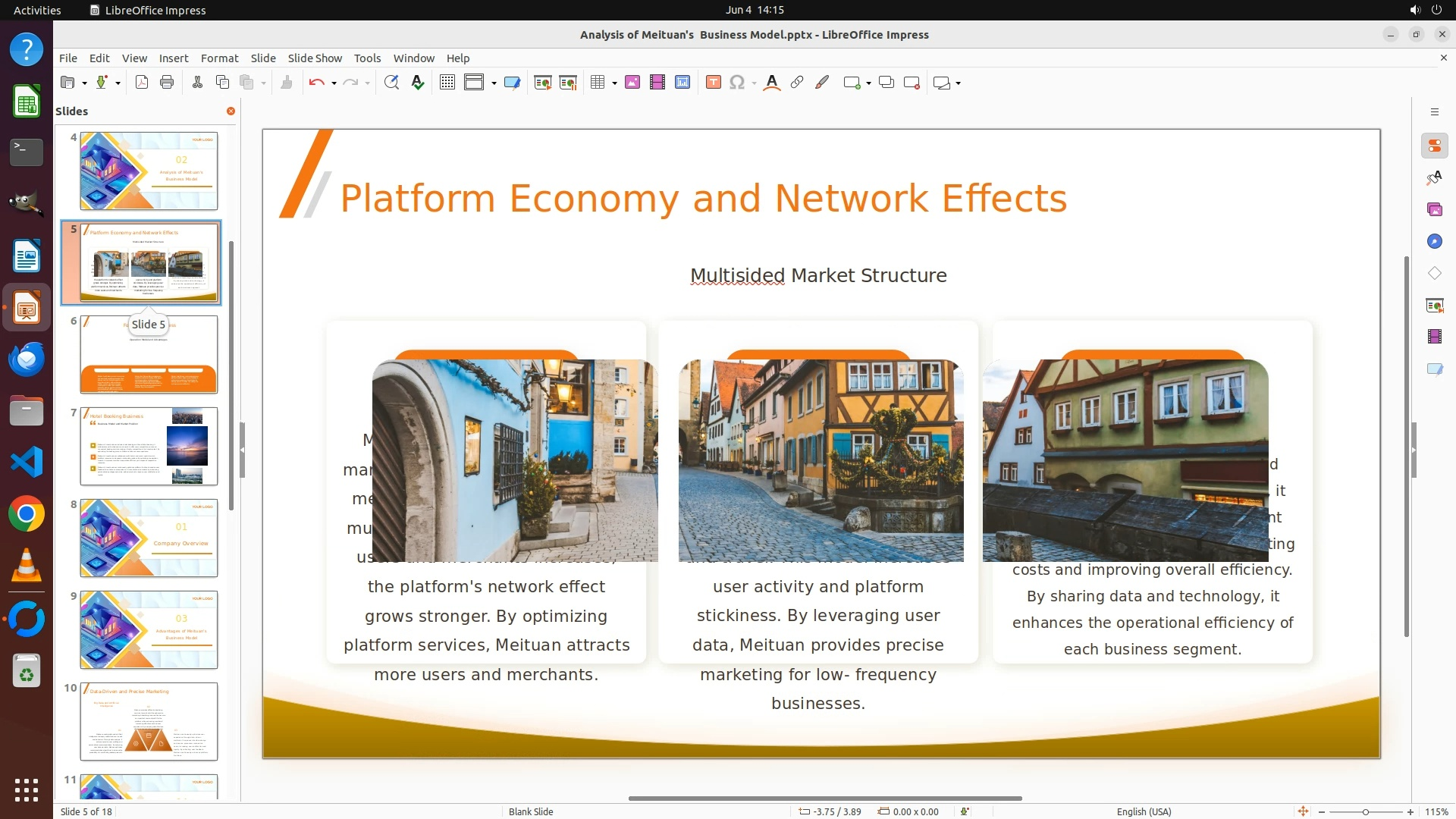This screenshot has height=819, width=1456.
Task: Close the Slides panel
Action: coord(231,111)
